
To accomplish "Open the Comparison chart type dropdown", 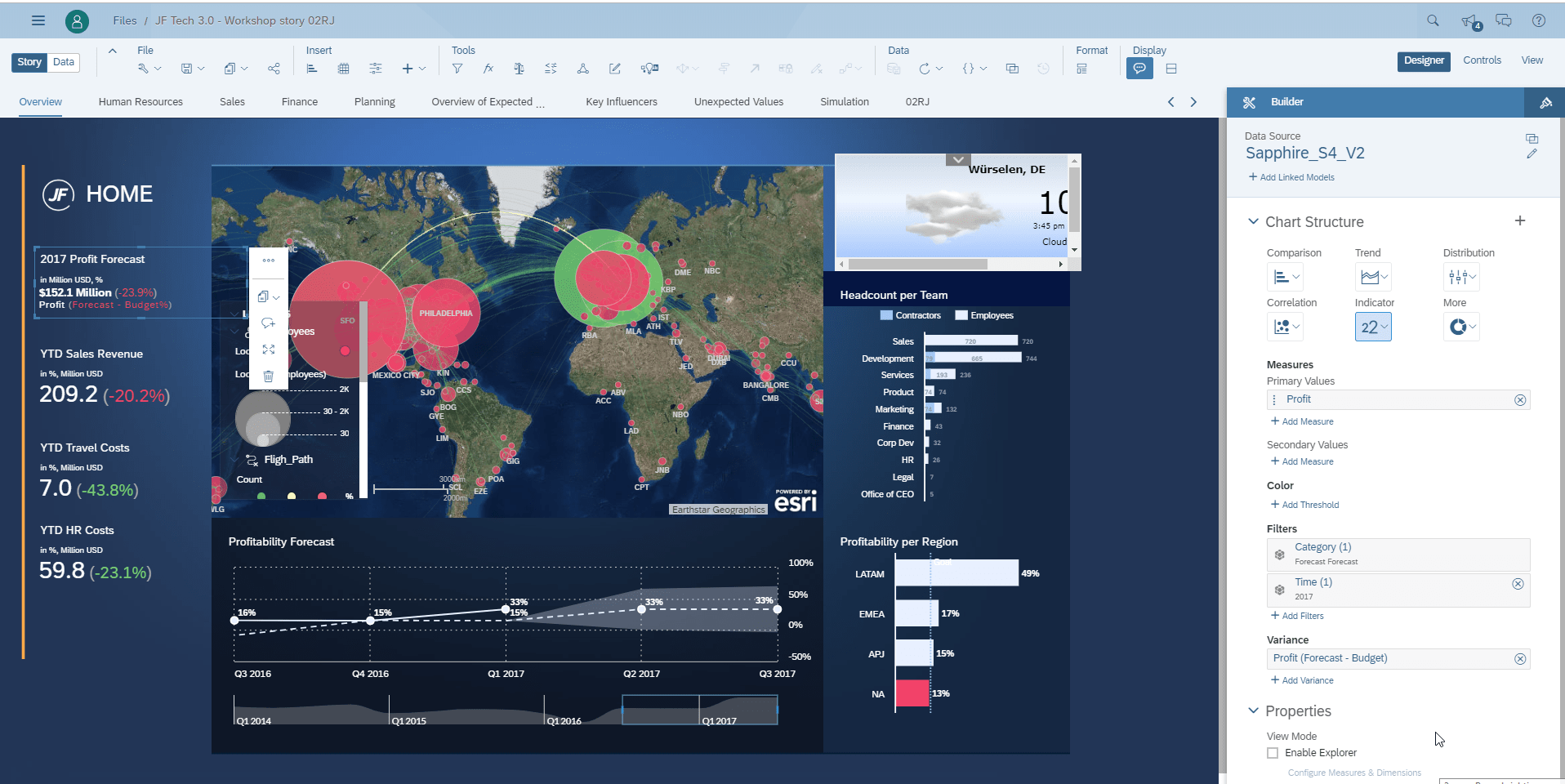I will (1286, 278).
